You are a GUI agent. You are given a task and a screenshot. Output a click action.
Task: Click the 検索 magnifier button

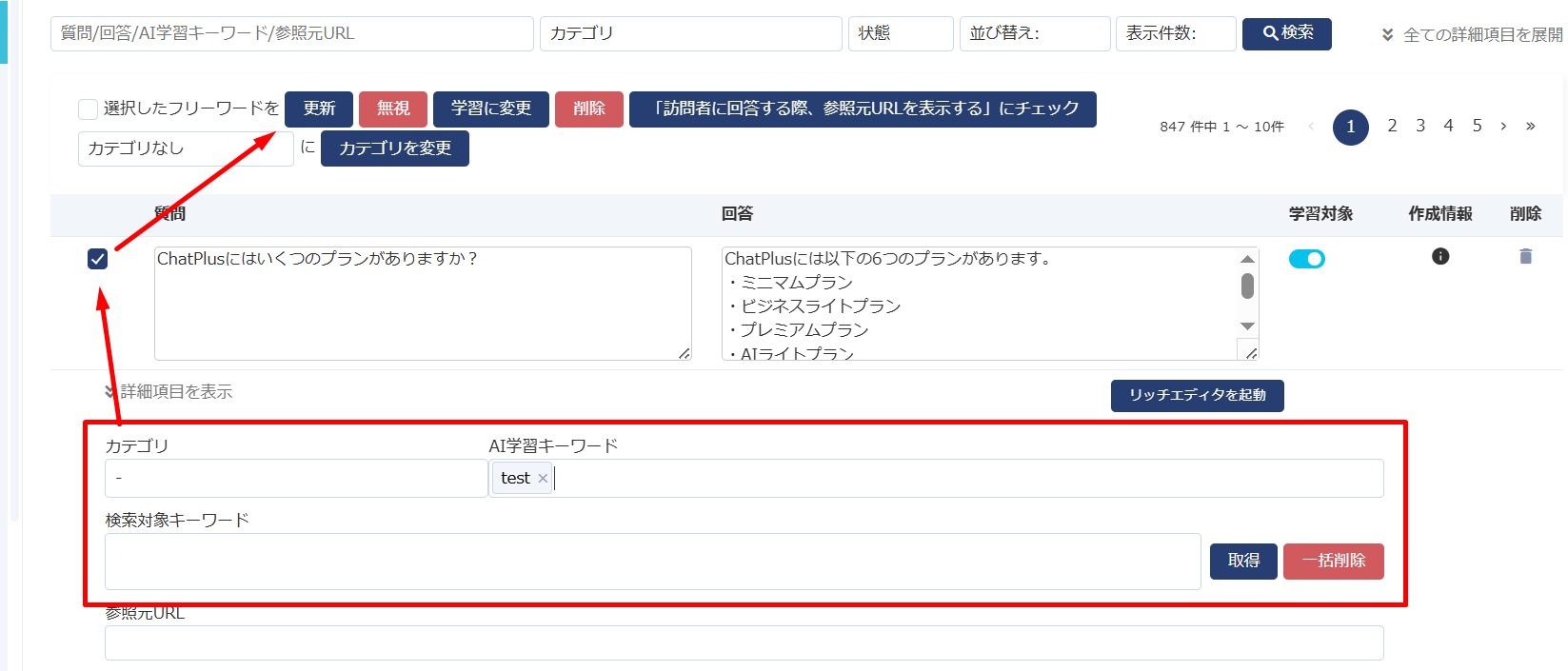click(x=1286, y=33)
